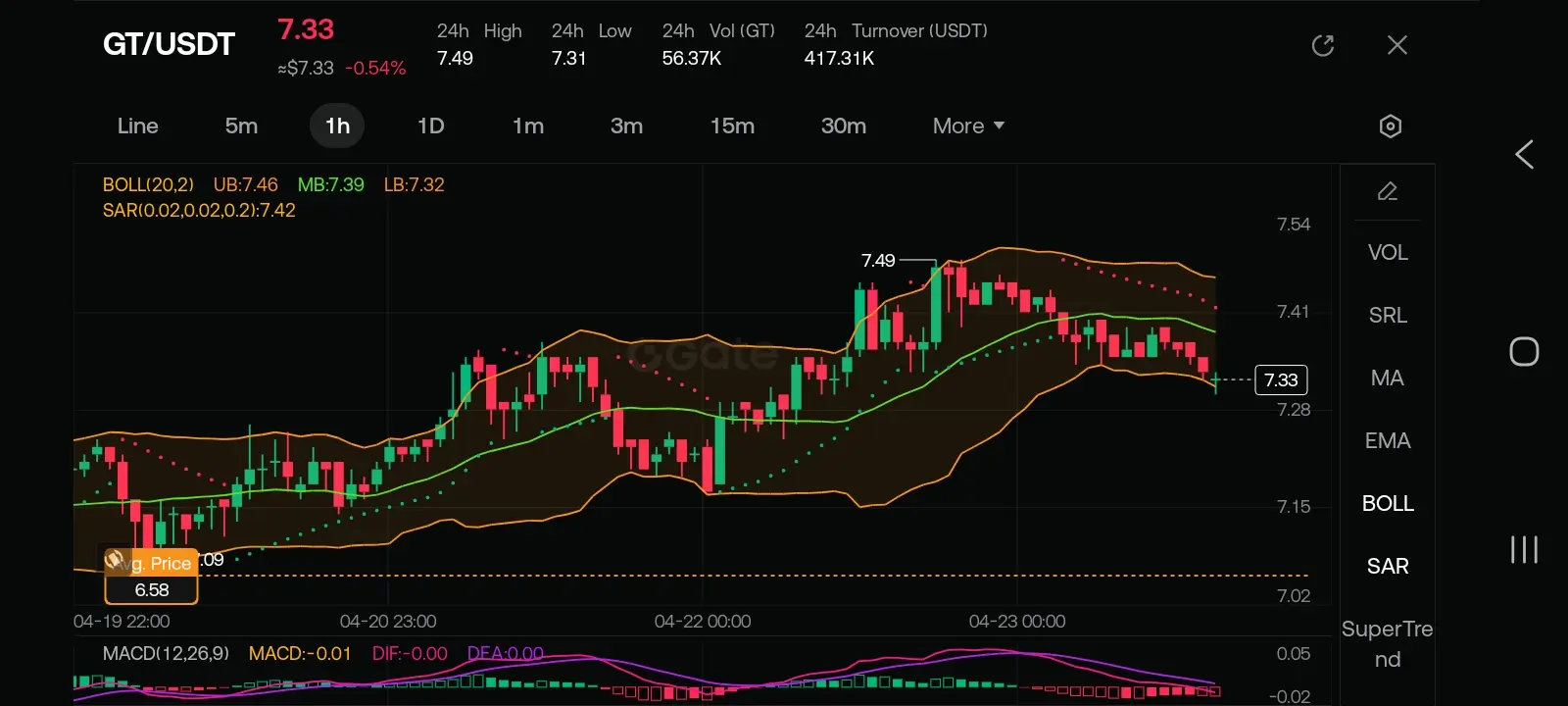Tap the DEA:0.00 value
Viewport: 1568px width, 706px height.
click(x=506, y=653)
